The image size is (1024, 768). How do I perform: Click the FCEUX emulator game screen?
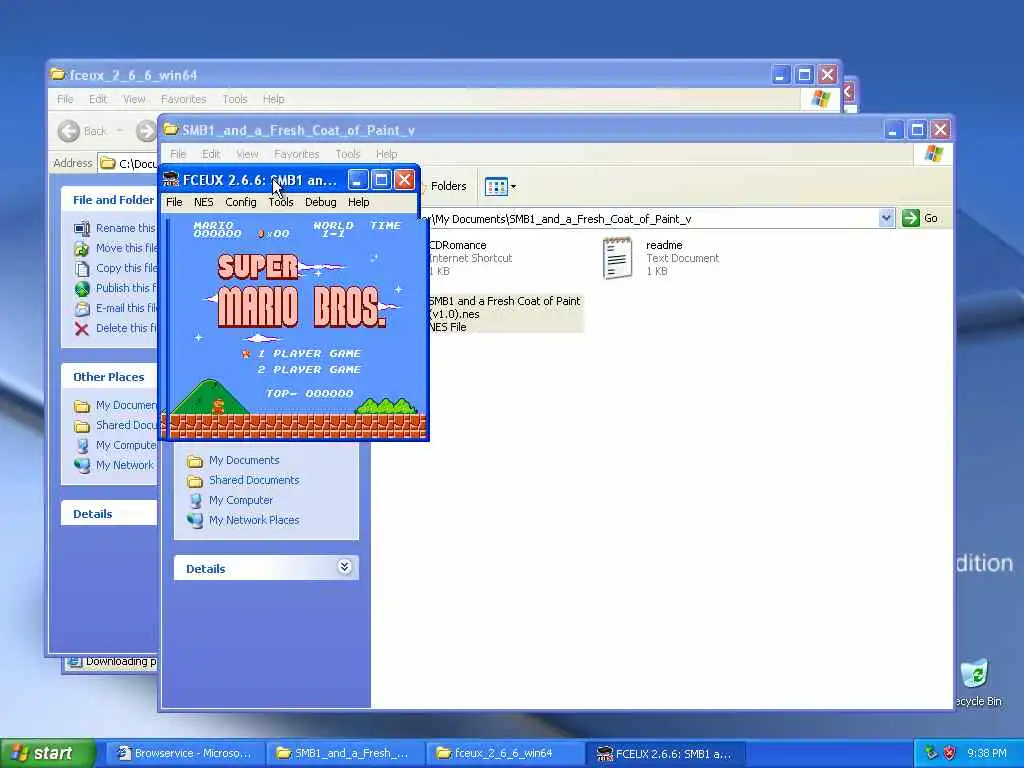[296, 327]
